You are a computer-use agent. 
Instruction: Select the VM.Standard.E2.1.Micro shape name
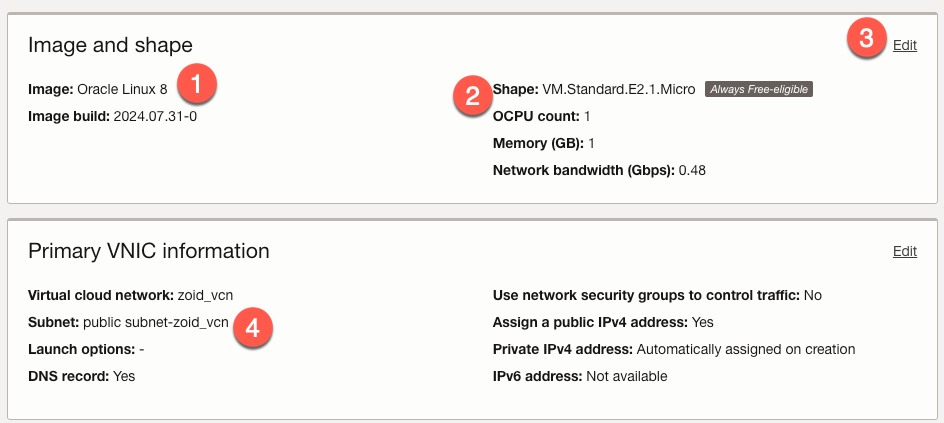coord(618,89)
